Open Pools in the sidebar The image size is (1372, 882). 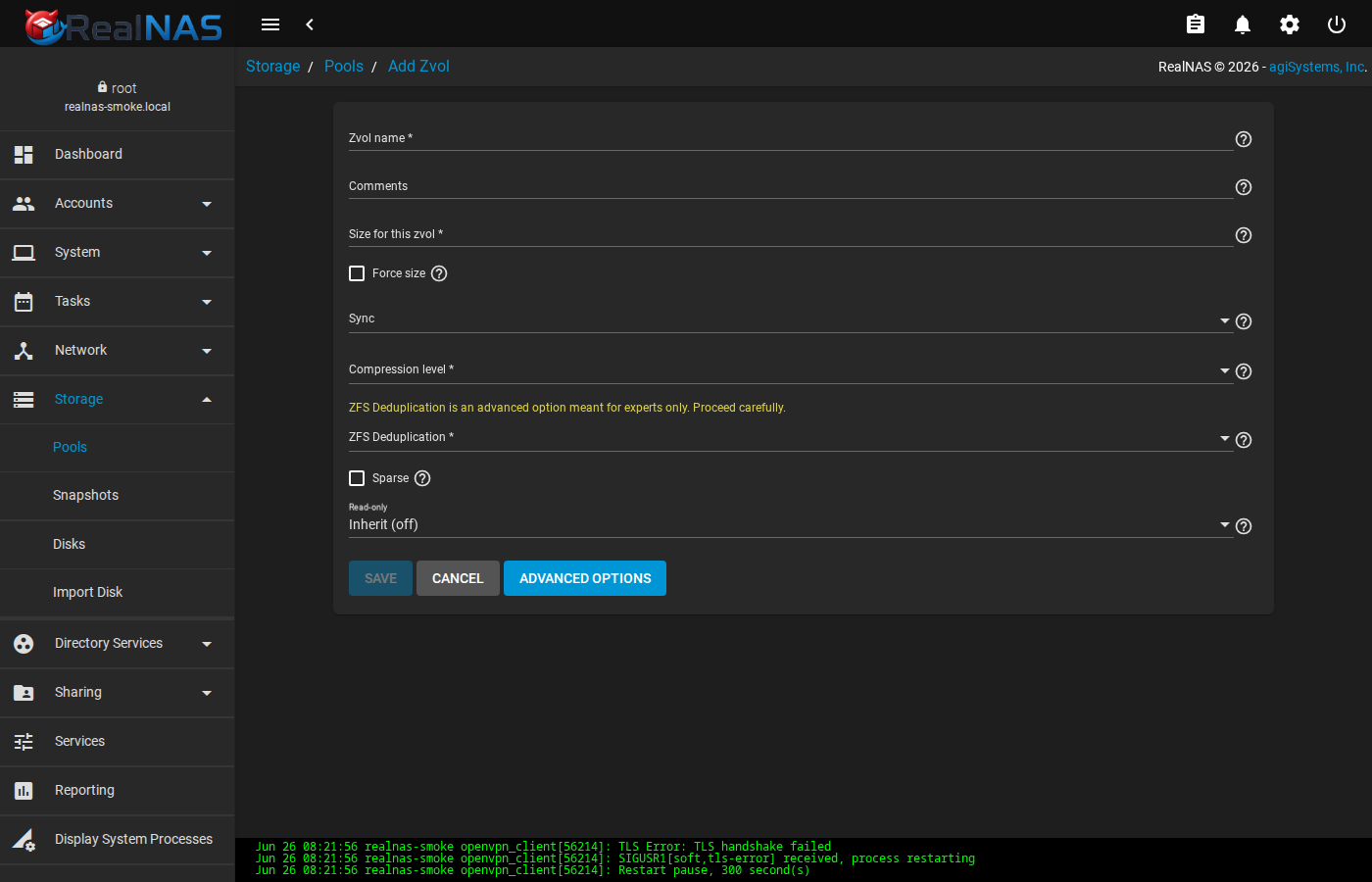(118, 448)
